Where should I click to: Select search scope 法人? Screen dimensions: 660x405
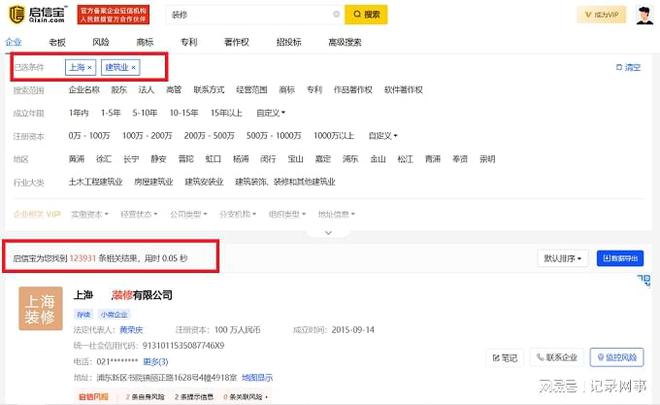click(146, 90)
